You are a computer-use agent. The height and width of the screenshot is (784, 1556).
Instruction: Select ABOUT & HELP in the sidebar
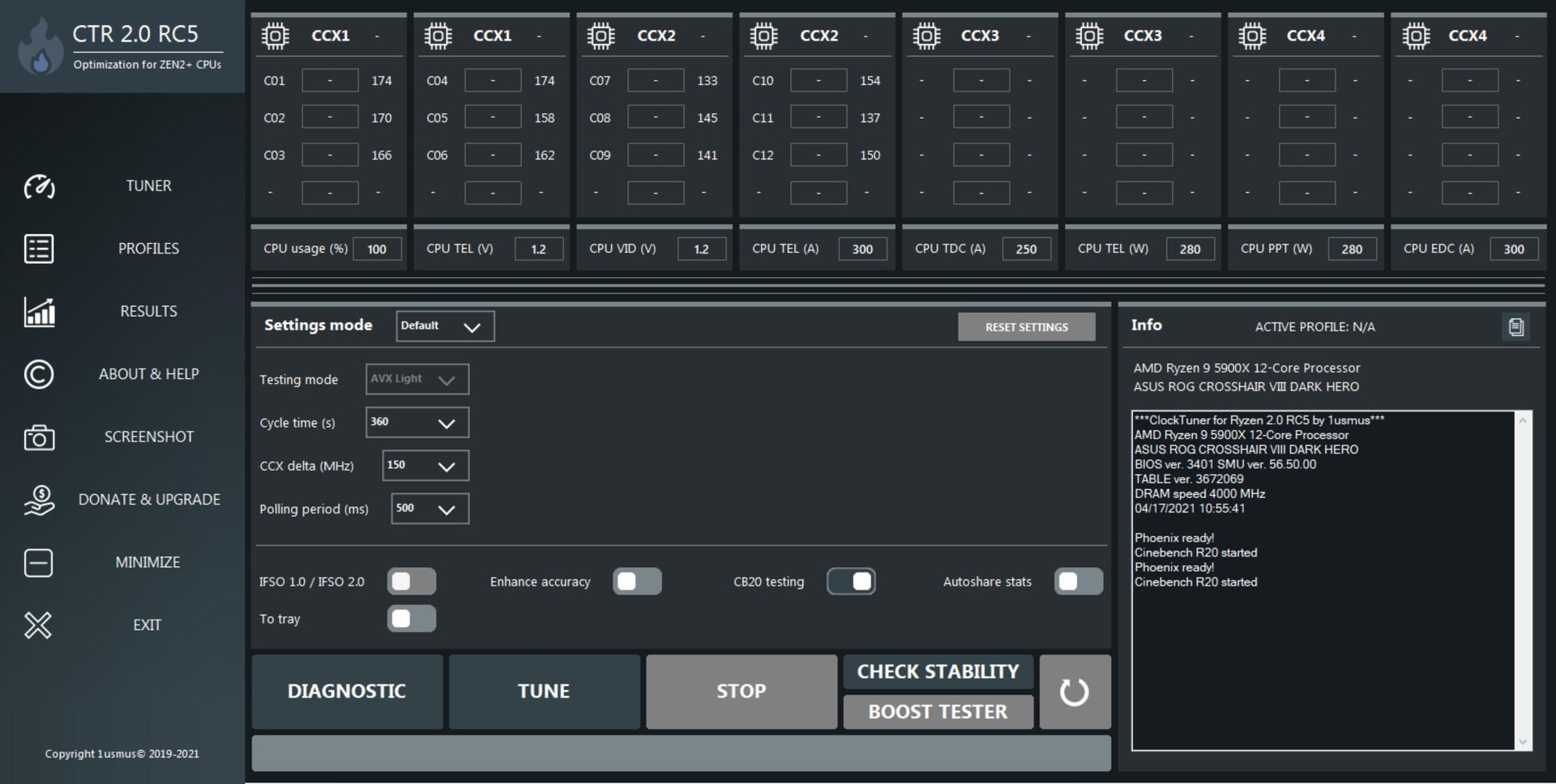coord(38,374)
